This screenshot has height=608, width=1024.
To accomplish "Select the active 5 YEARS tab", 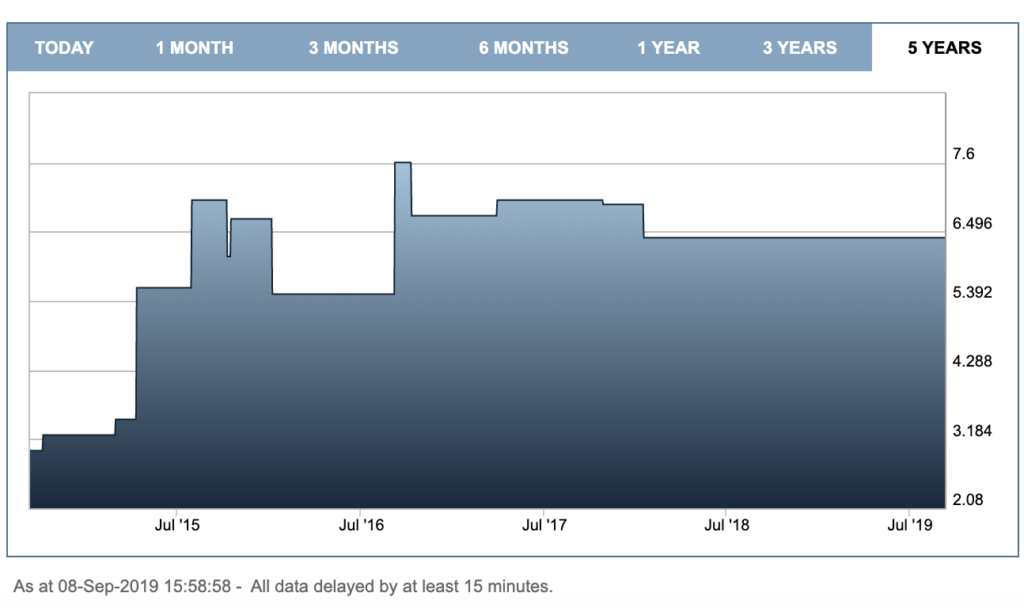I will [945, 48].
